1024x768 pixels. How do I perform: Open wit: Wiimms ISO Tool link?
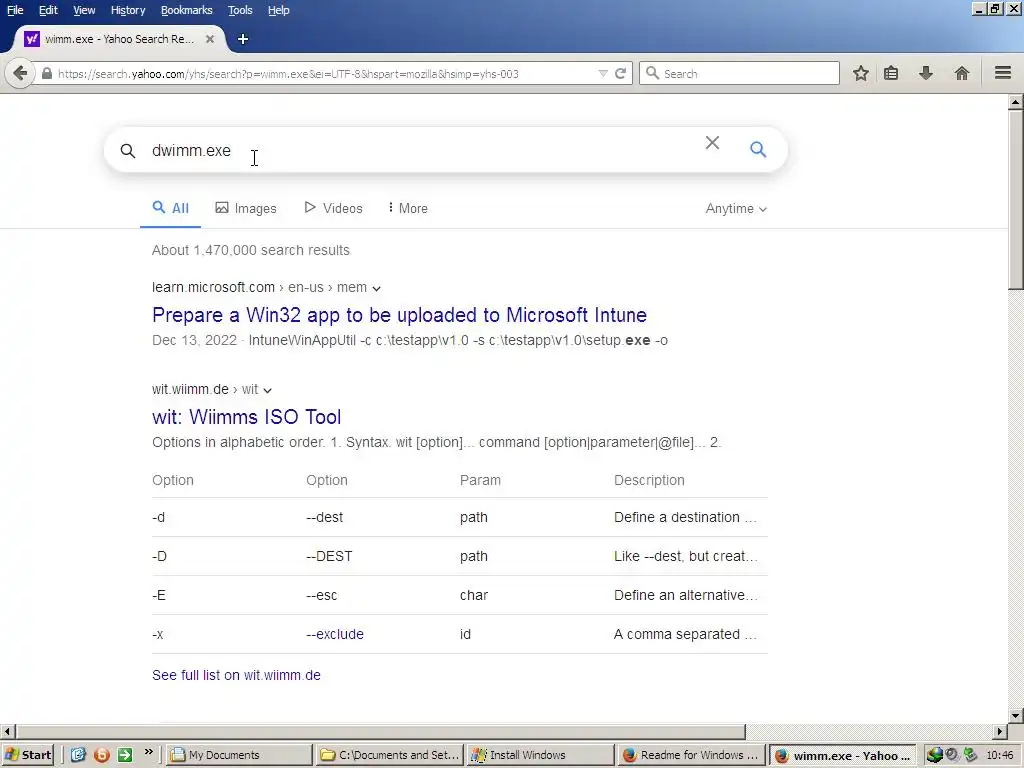pyautogui.click(x=247, y=417)
